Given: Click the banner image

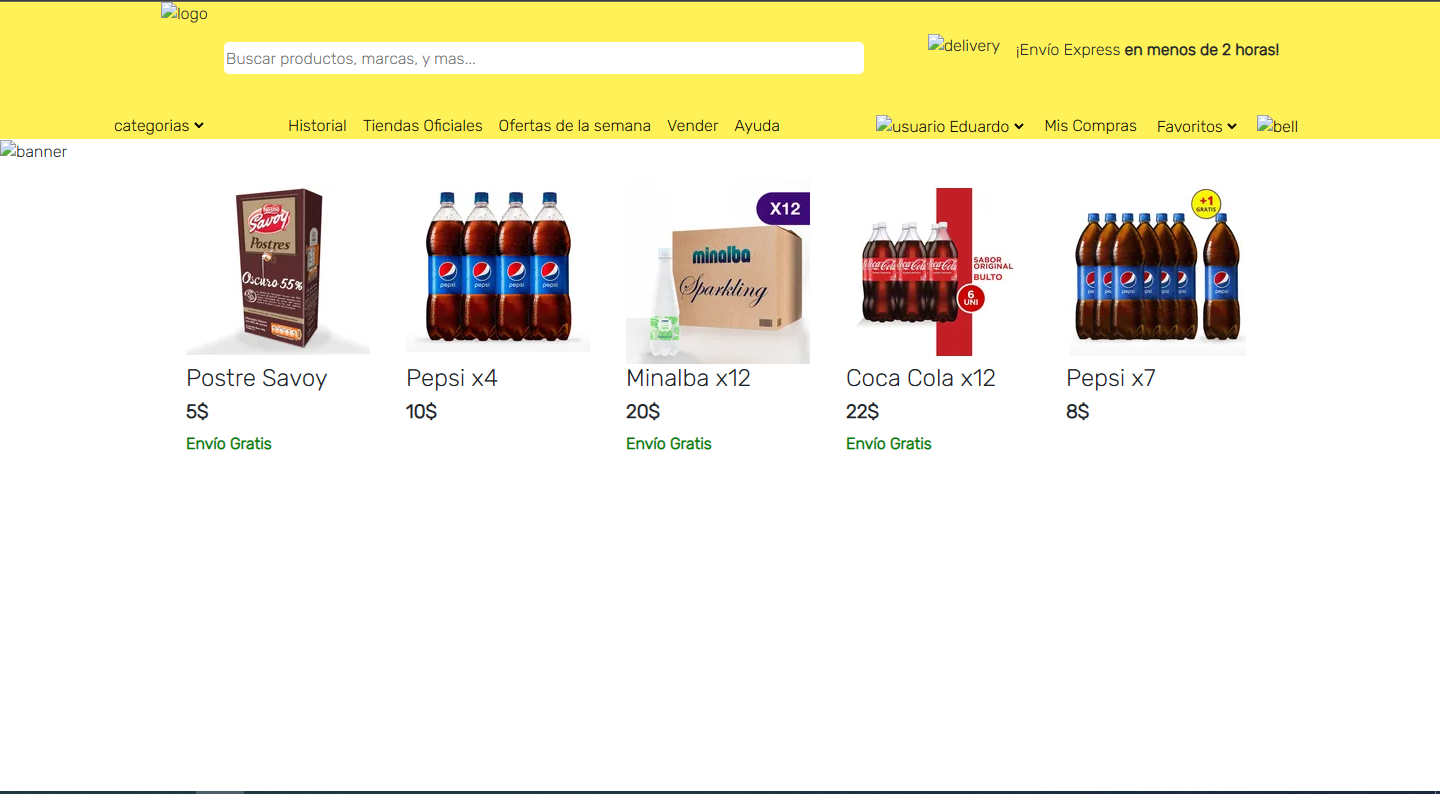Looking at the screenshot, I should point(34,151).
